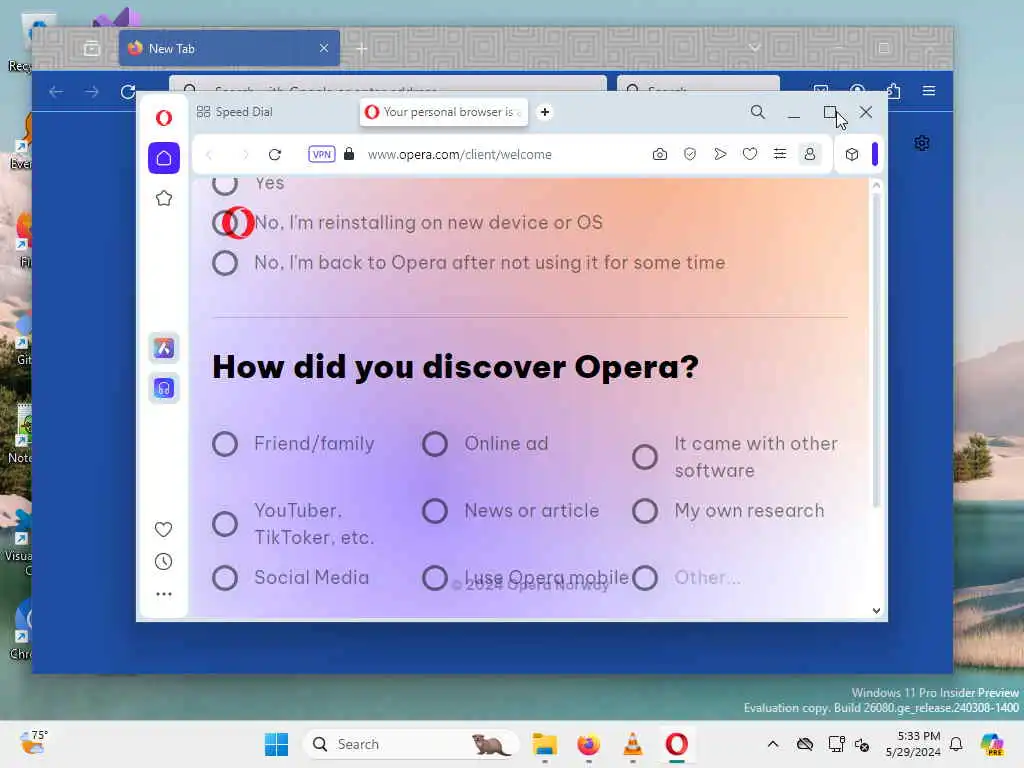The width and height of the screenshot is (1024, 768).
Task: Open Easy Setup sliders icon
Action: [780, 155]
